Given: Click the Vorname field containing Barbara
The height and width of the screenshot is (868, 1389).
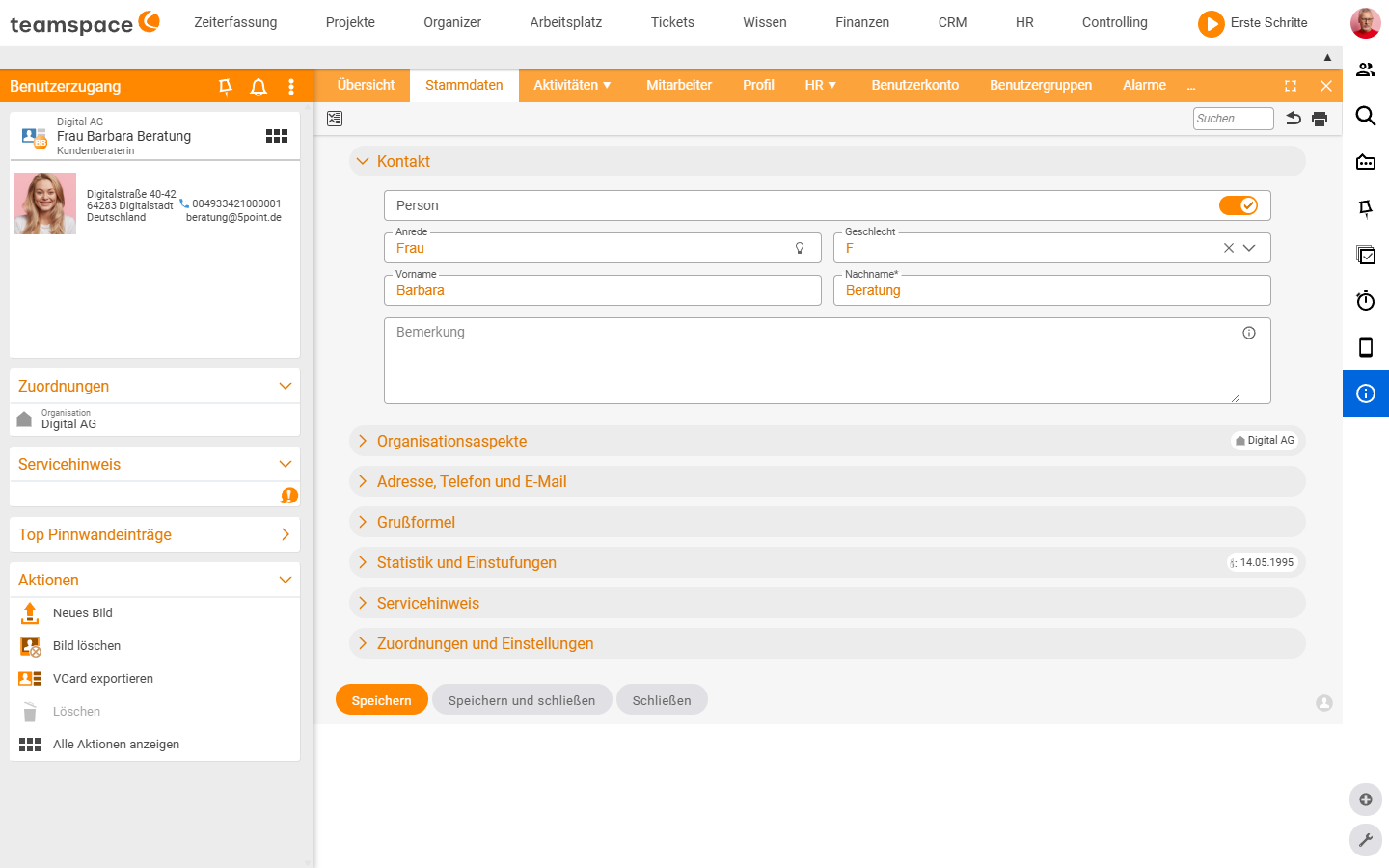Looking at the screenshot, I should (603, 290).
